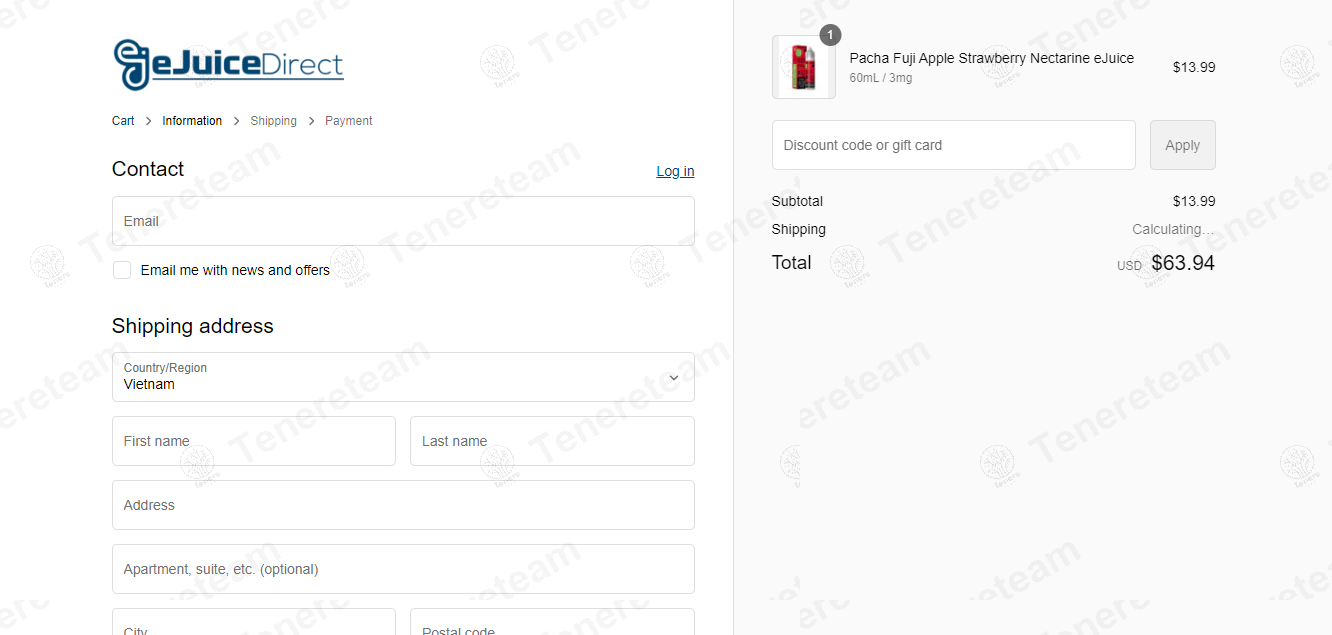This screenshot has height=635, width=1332.
Task: Select the City input field
Action: [x=254, y=624]
